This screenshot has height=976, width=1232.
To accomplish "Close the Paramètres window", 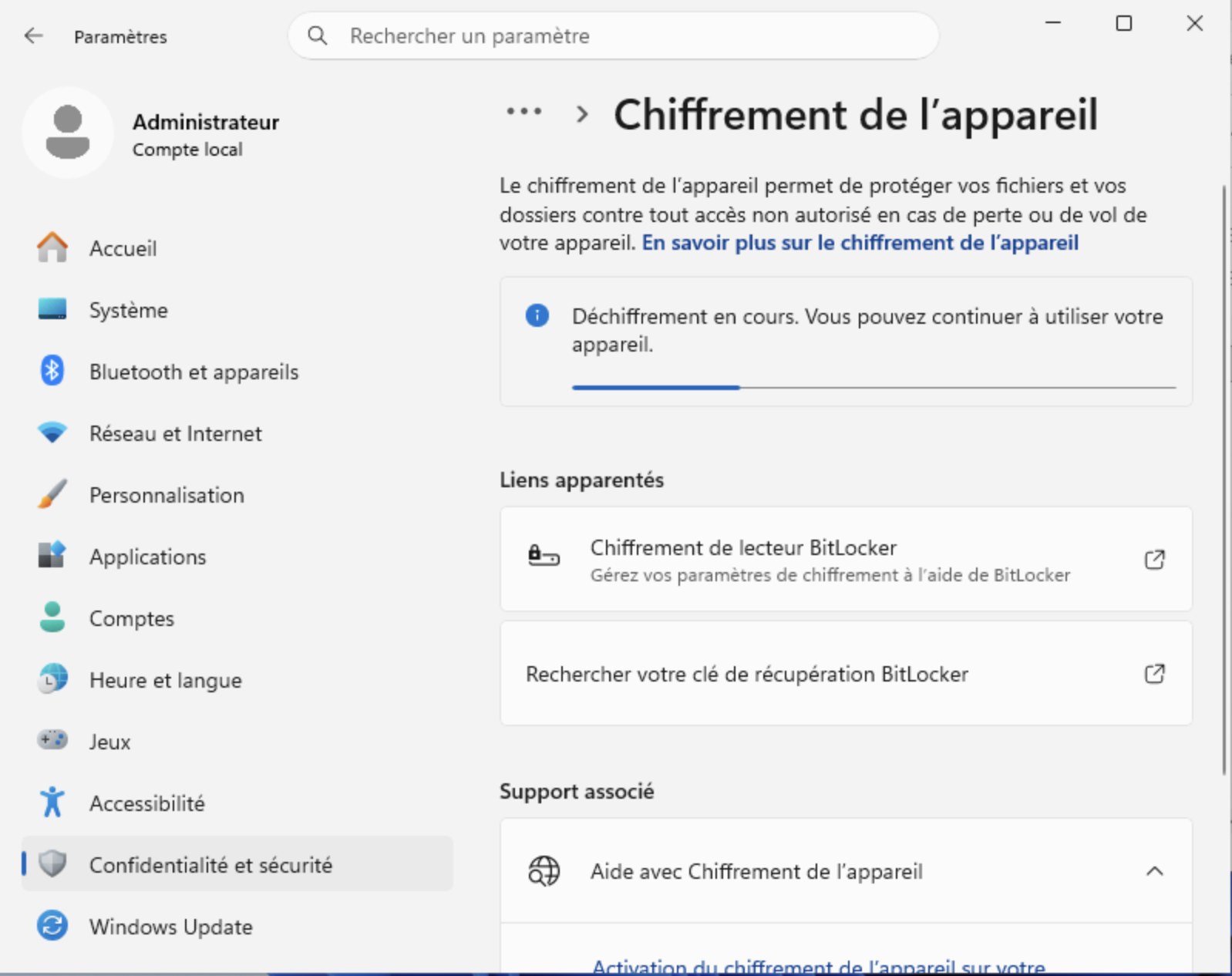I will click(x=1195, y=23).
